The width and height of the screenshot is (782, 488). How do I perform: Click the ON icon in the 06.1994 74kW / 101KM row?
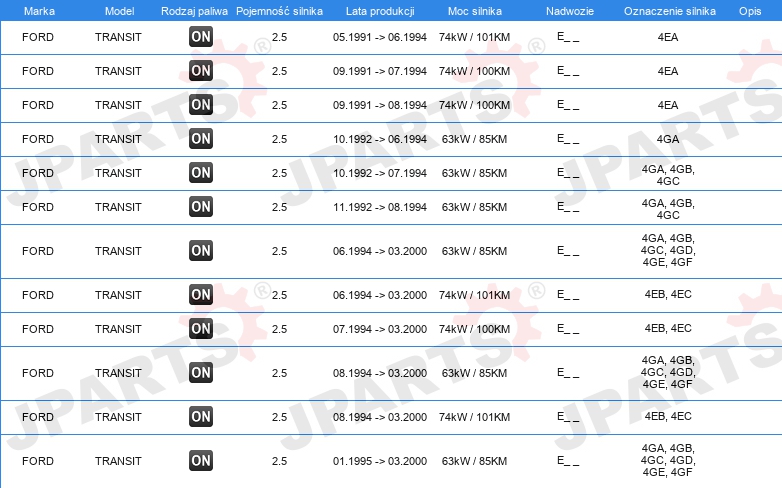pyautogui.click(x=200, y=294)
